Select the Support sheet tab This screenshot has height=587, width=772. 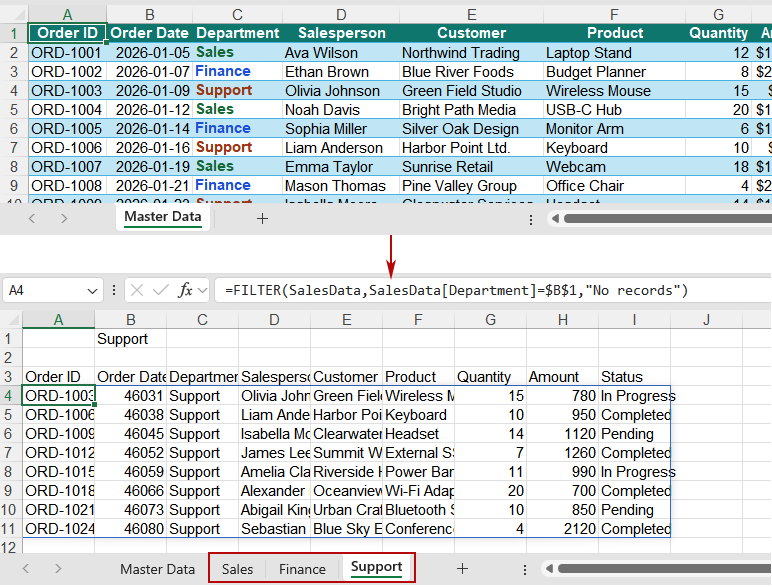pyautogui.click(x=377, y=567)
